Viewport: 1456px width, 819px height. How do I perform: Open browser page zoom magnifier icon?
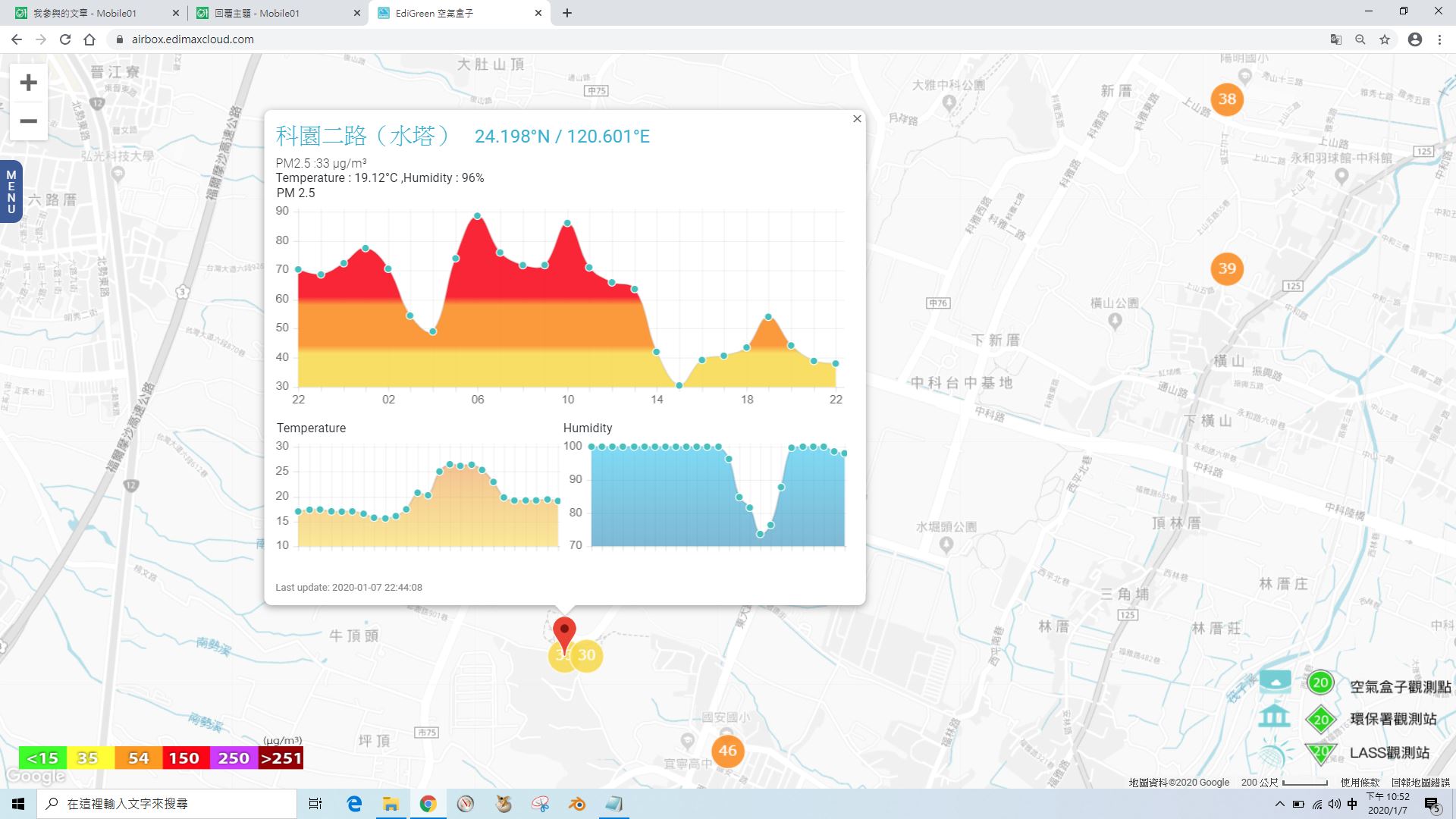click(x=1360, y=39)
